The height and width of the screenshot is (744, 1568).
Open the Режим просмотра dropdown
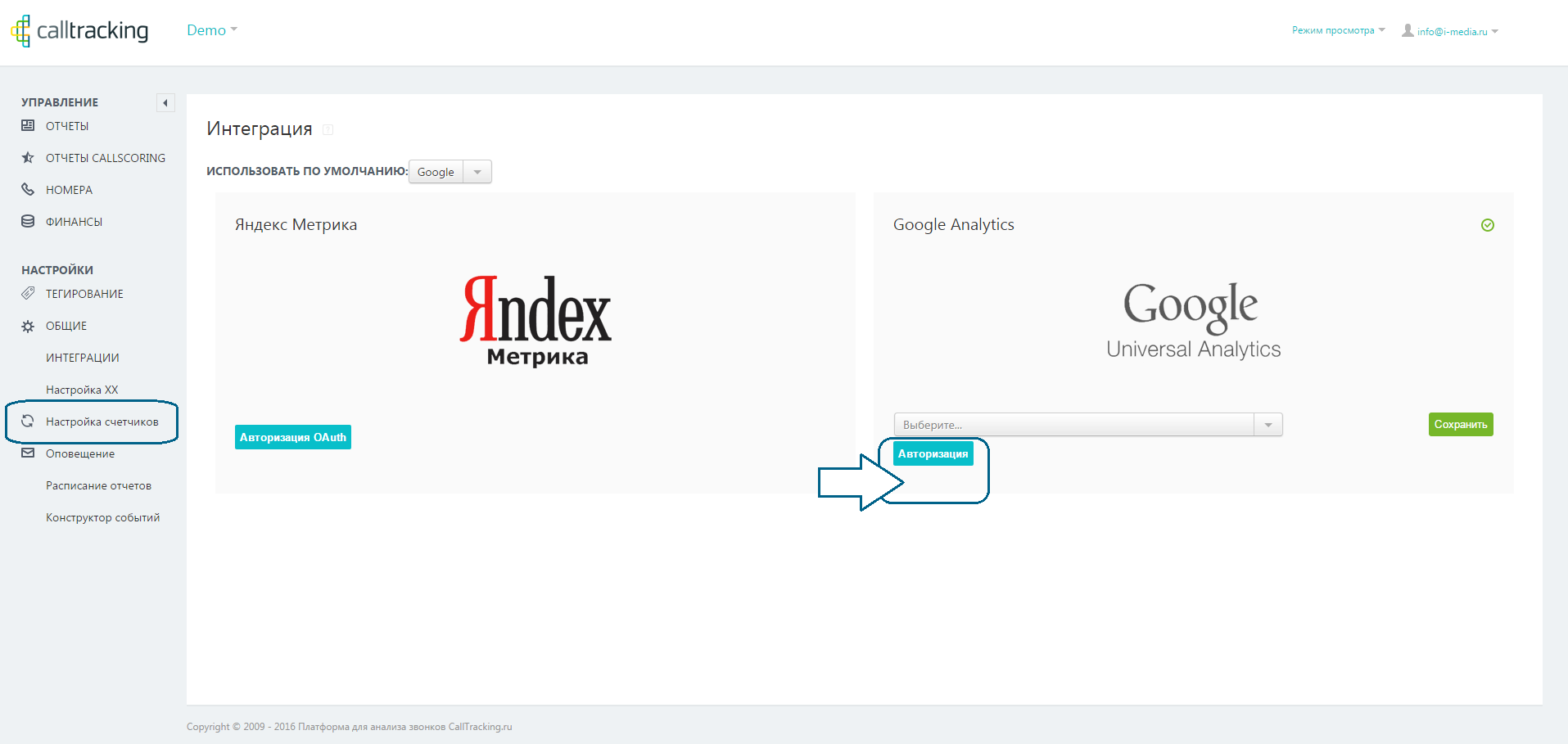click(x=1339, y=30)
